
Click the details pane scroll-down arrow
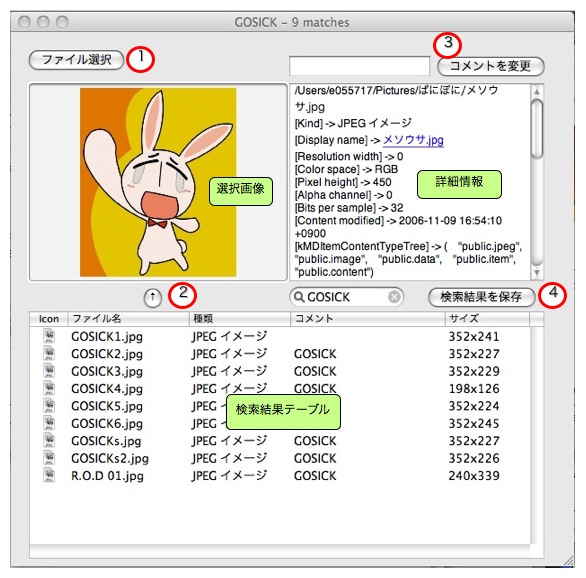pos(537,272)
